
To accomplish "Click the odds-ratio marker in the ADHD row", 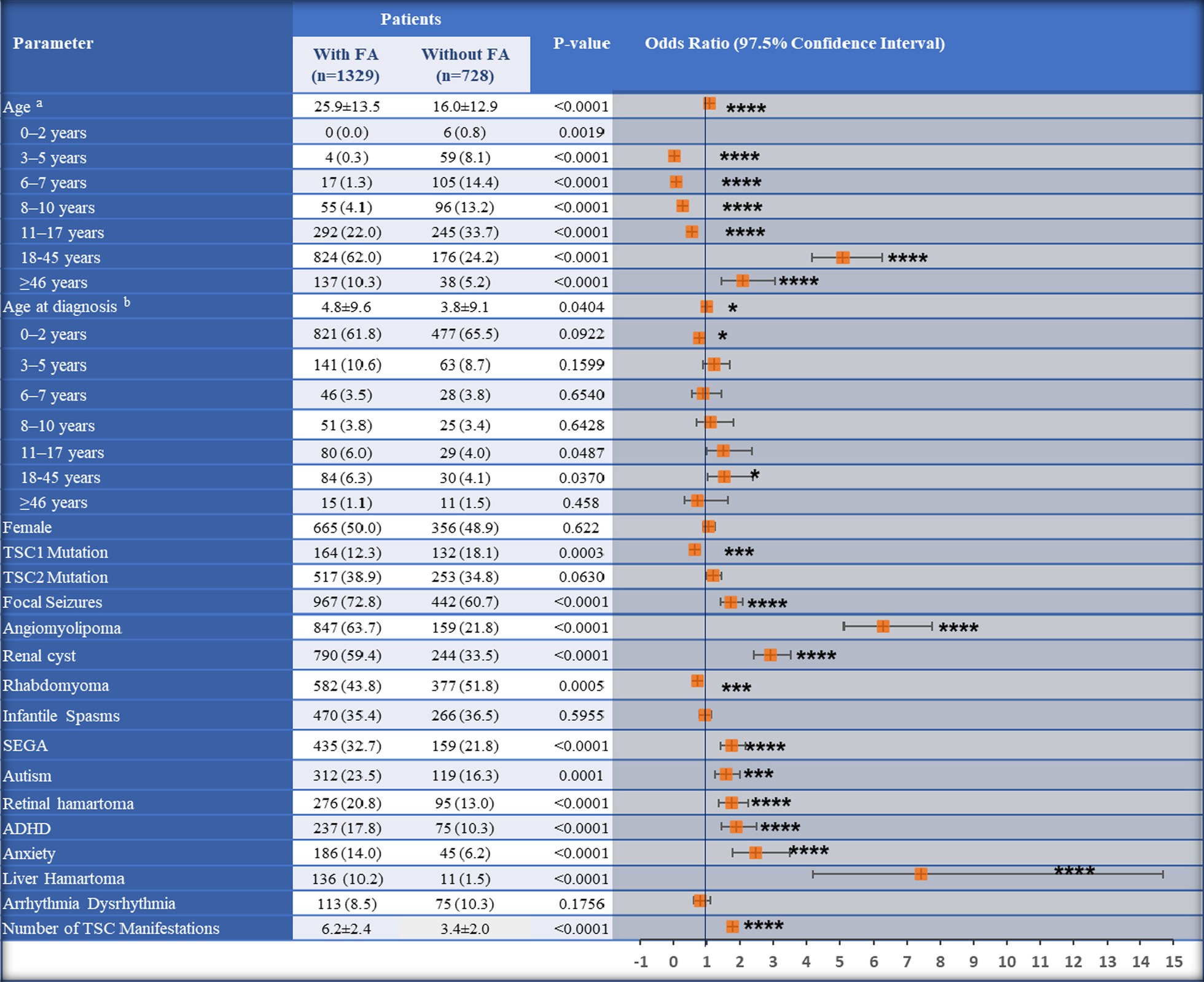I will [x=736, y=827].
